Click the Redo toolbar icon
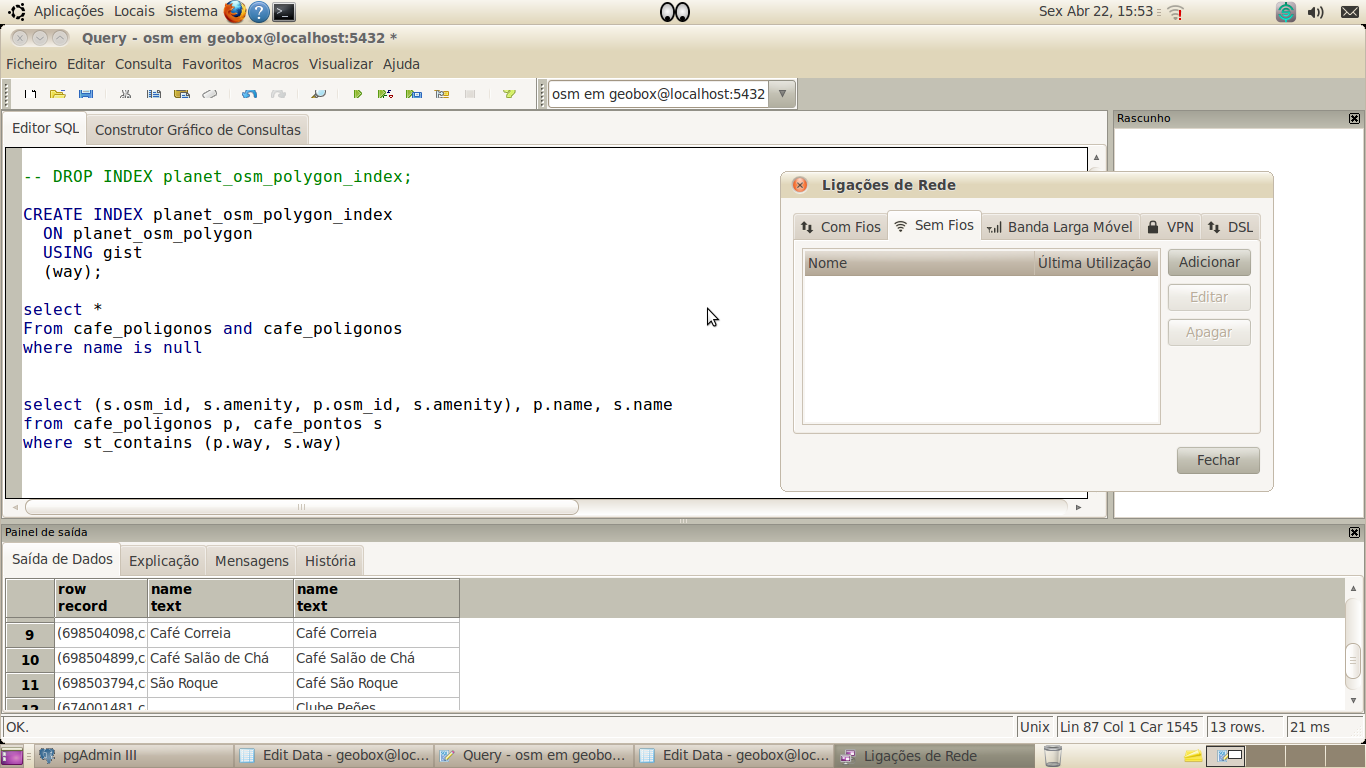This screenshot has width=1366, height=768. (278, 94)
